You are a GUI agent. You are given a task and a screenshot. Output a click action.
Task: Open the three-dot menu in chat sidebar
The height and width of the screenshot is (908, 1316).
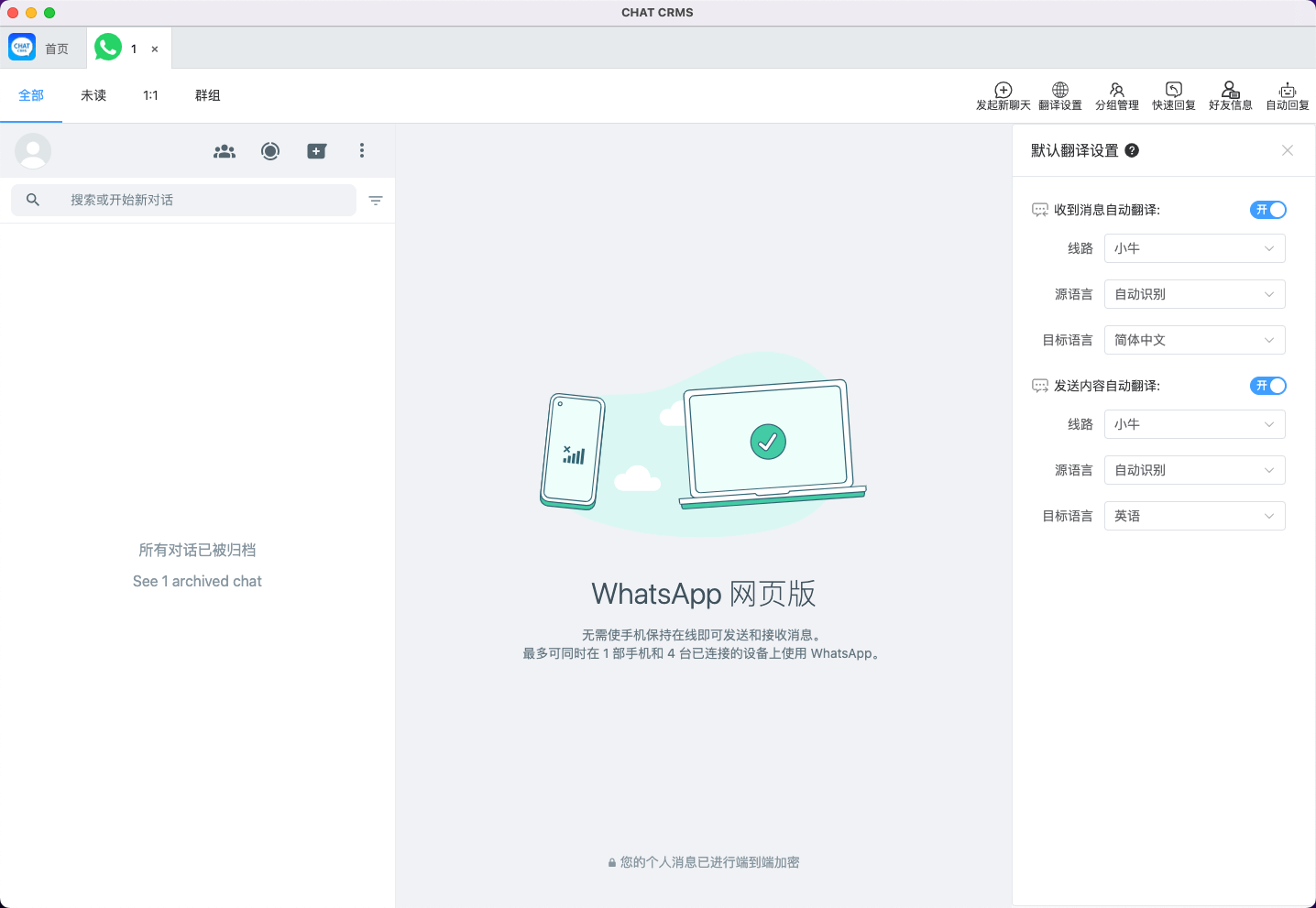point(362,150)
